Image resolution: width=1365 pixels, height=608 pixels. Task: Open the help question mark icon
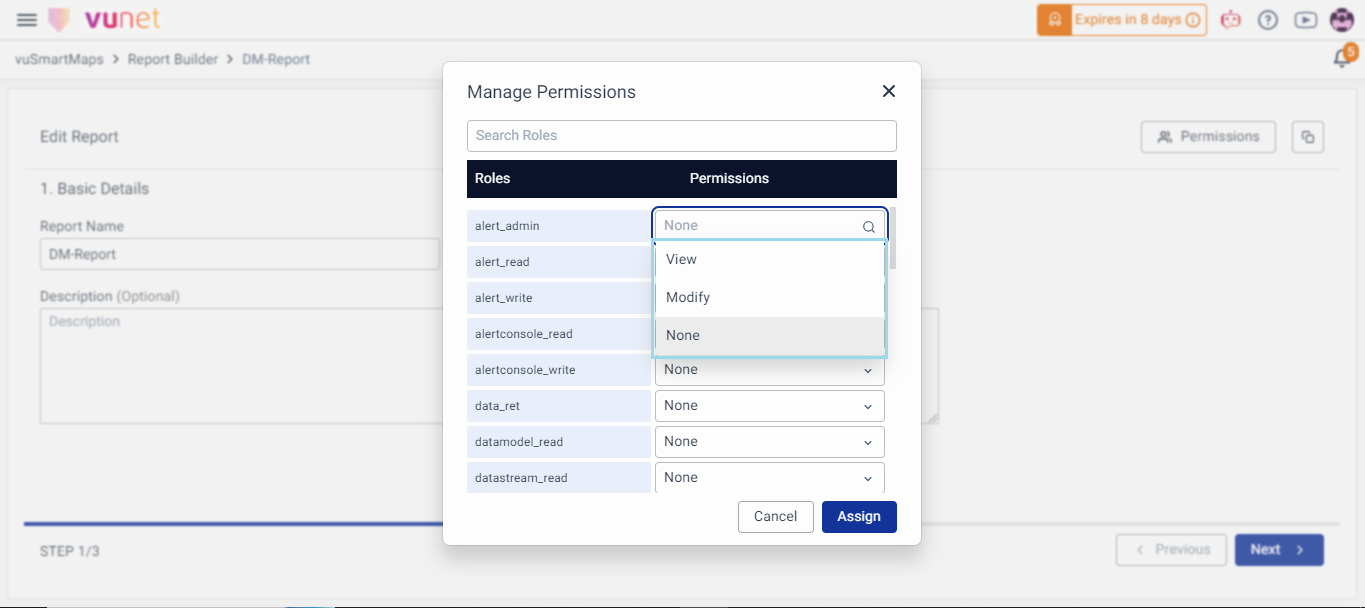coord(1268,20)
